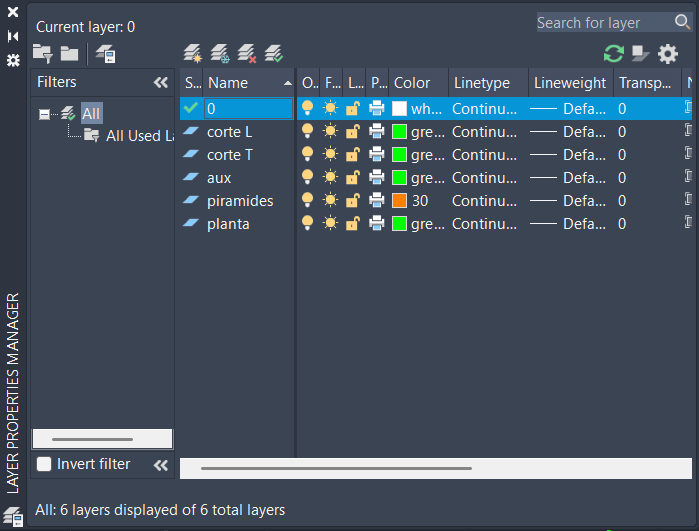699x531 pixels.
Task: Click the Delete Layer icon
Action: click(x=247, y=53)
